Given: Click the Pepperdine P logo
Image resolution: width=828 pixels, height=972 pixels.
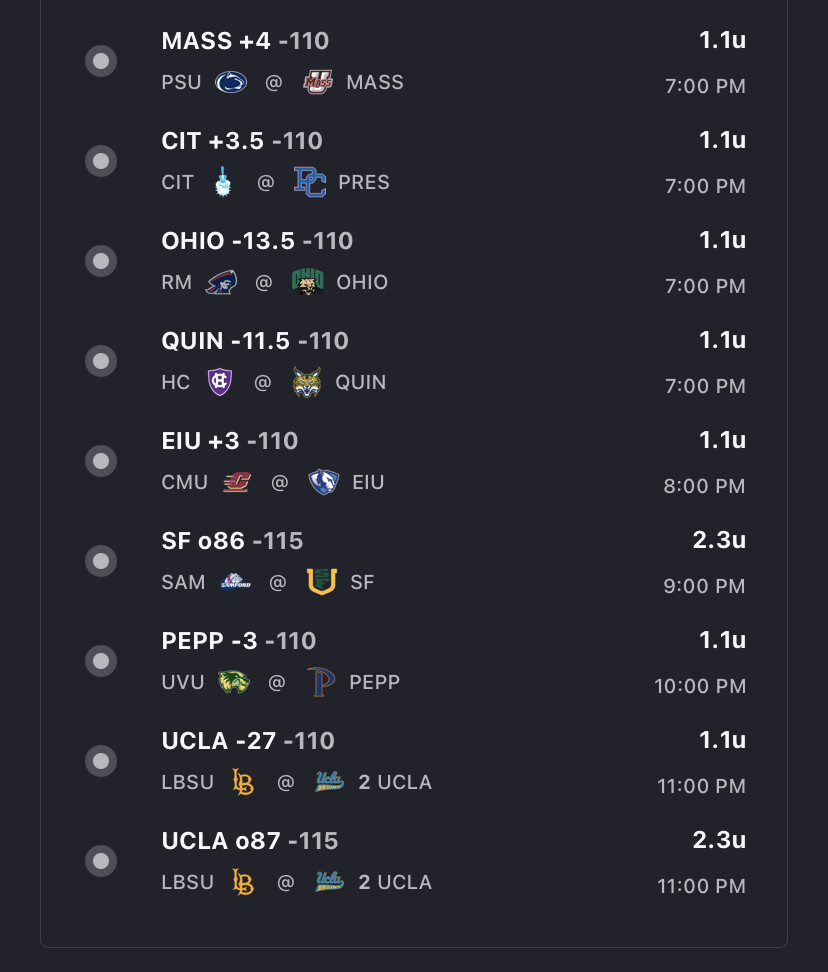Looking at the screenshot, I should [321, 682].
